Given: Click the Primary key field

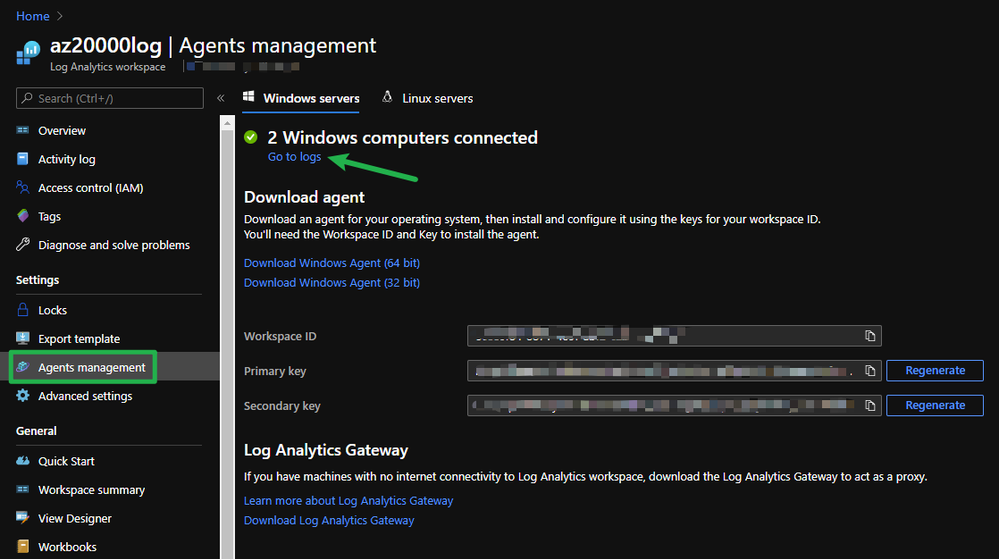Looking at the screenshot, I should [x=674, y=371].
